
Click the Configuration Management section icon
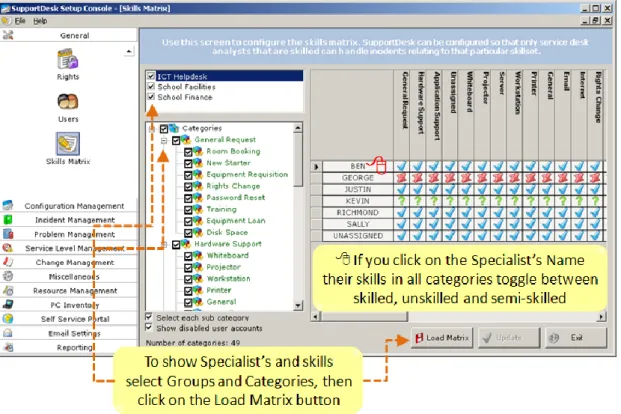click(8, 206)
